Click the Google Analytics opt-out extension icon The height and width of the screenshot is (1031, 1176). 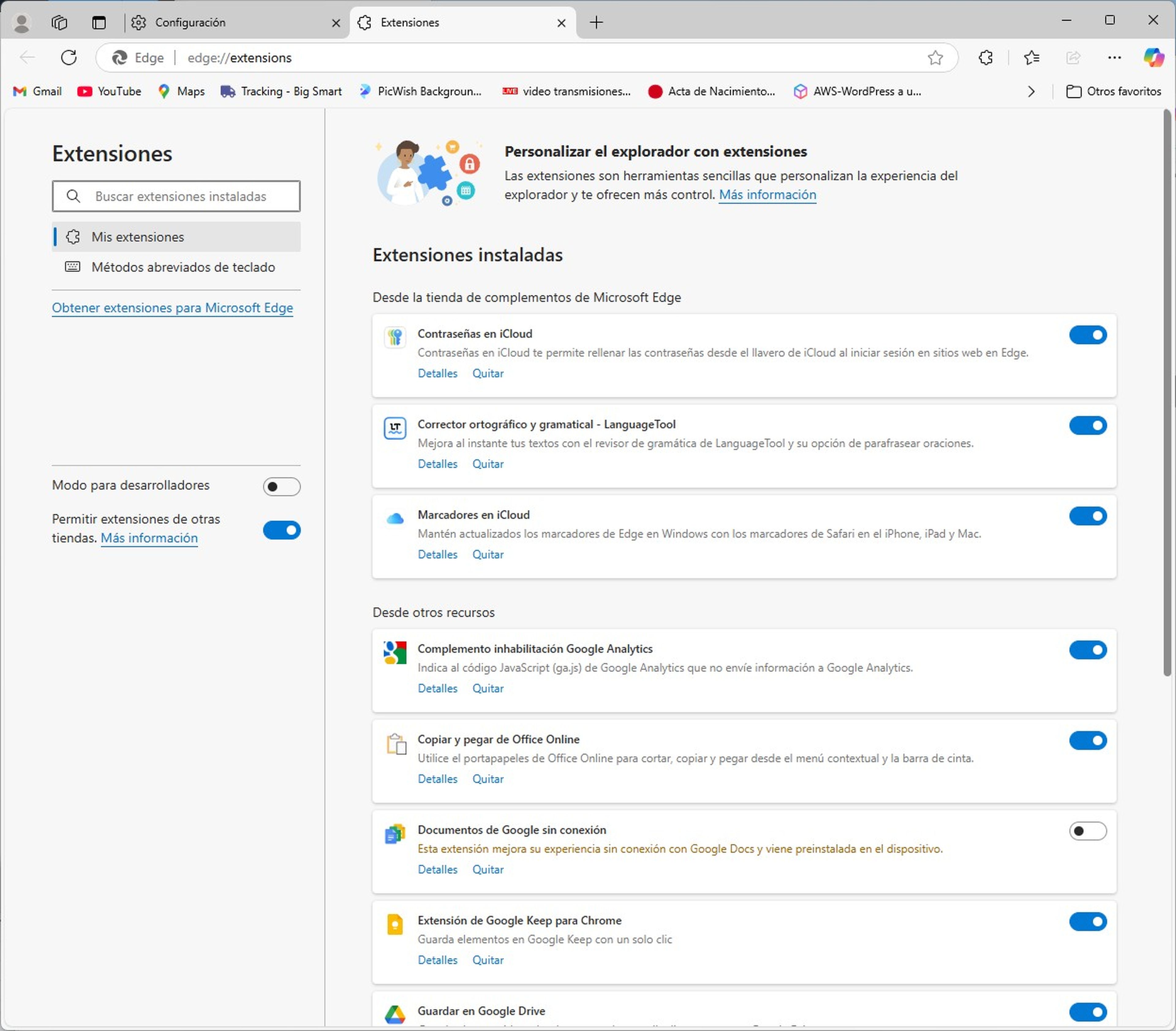[395, 652]
